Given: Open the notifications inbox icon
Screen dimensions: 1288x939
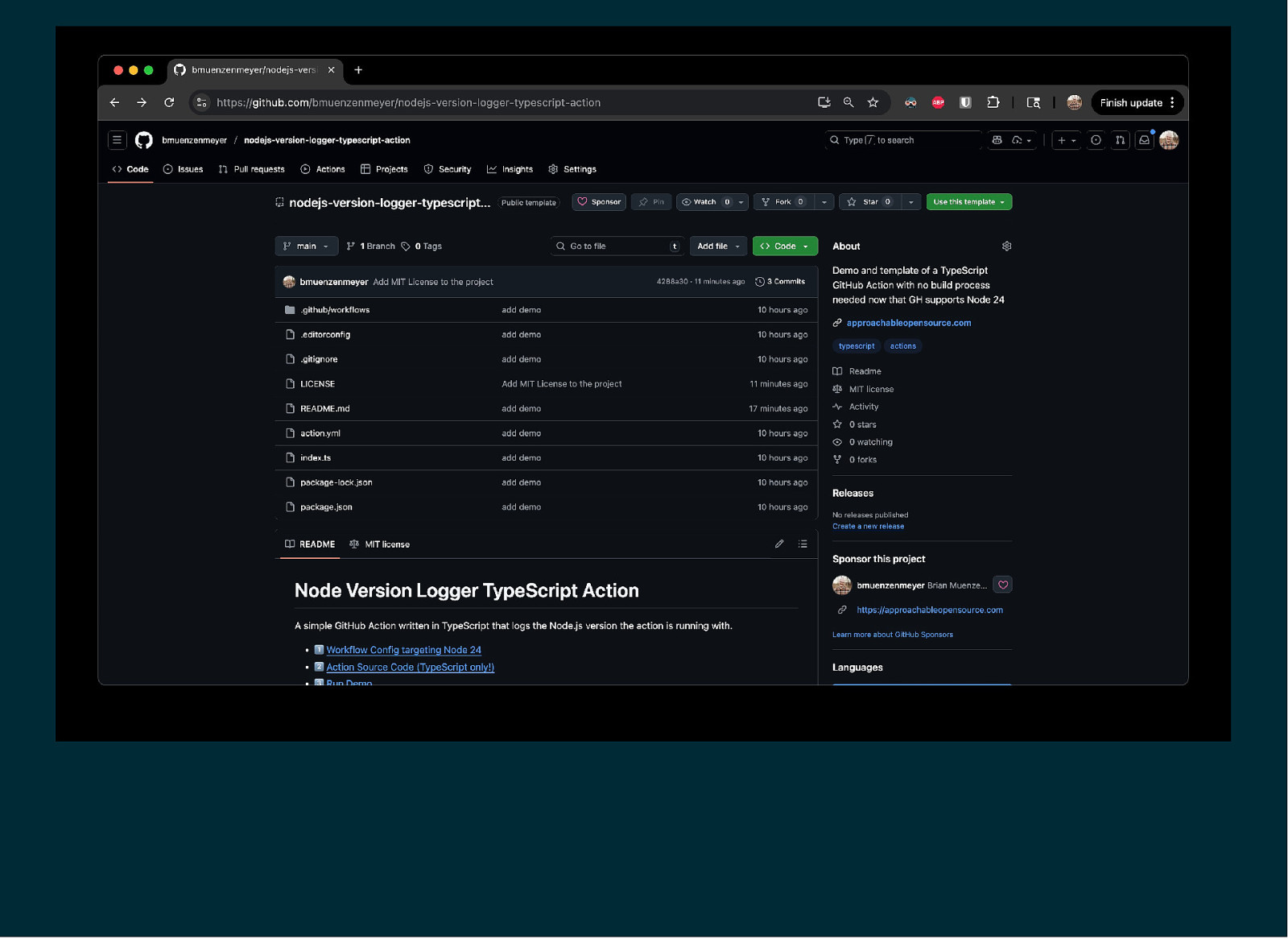Looking at the screenshot, I should 1144,140.
